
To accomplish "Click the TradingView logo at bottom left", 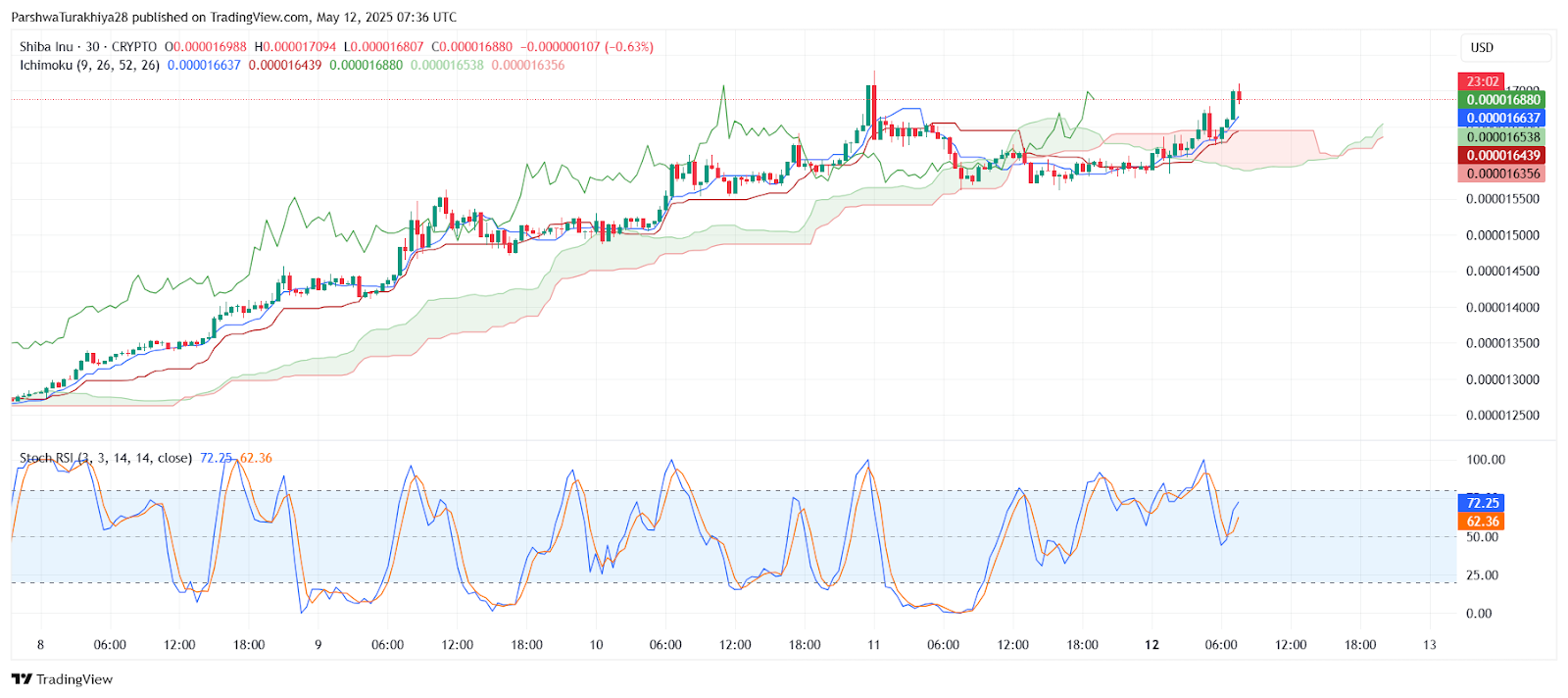I will 63,679.
